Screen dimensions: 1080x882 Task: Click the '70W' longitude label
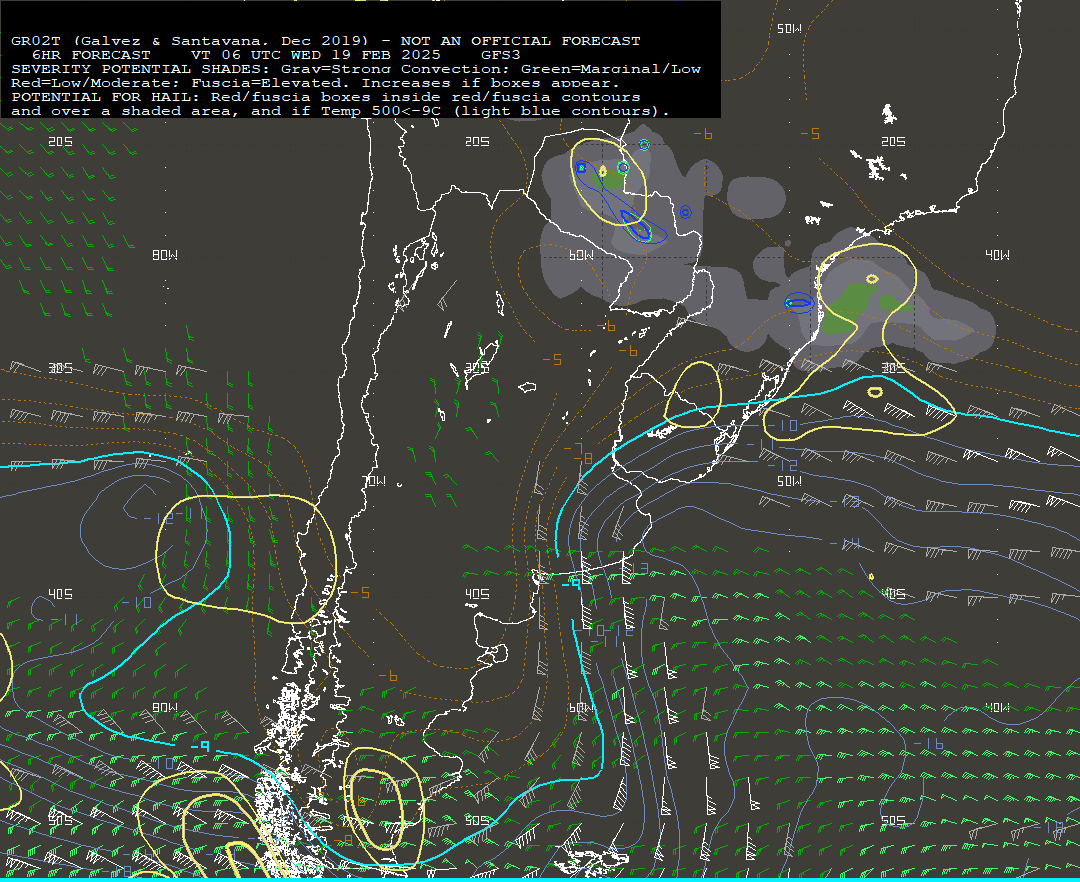pos(375,481)
